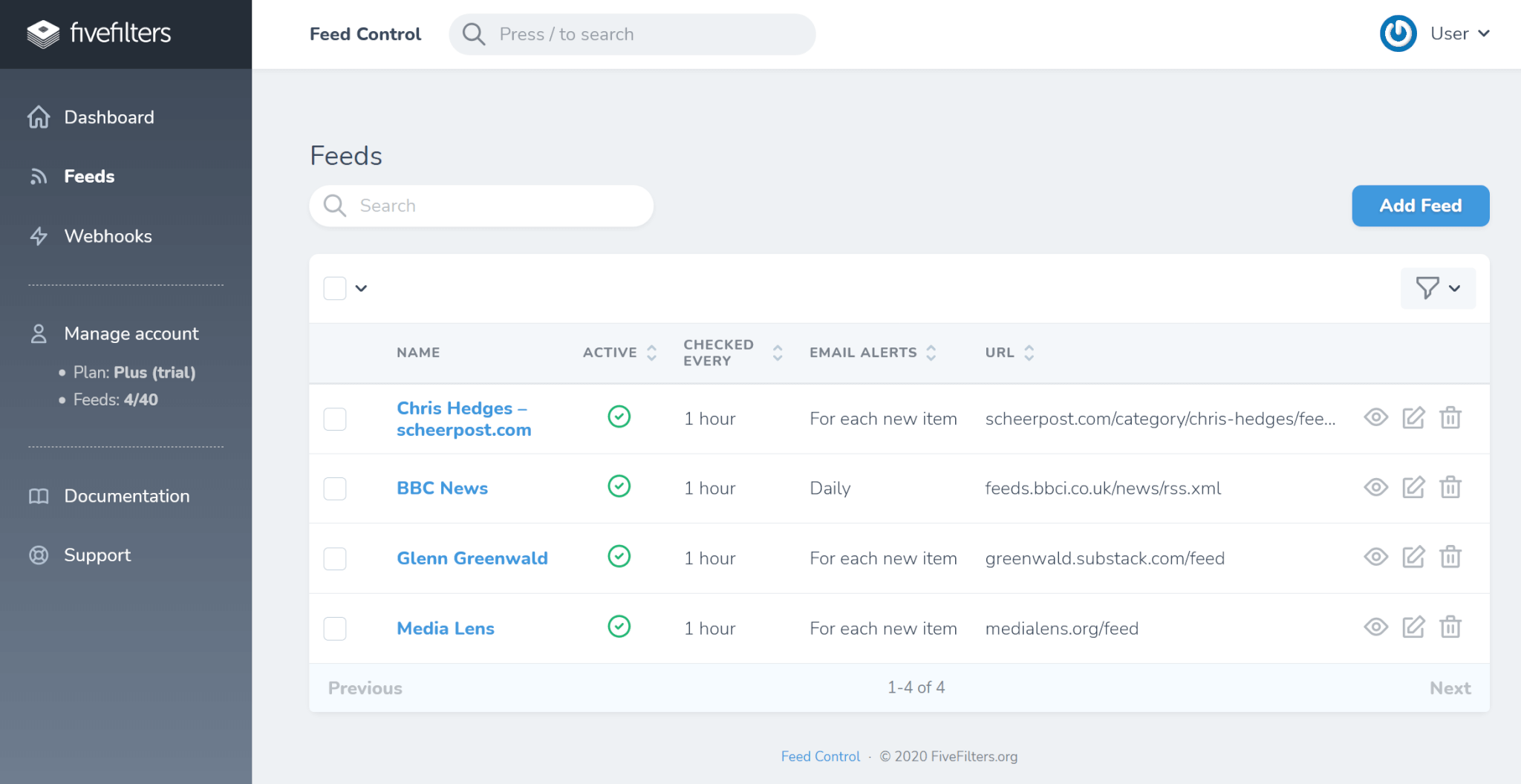Click inside the Feeds search field
The height and width of the screenshot is (784, 1521).
[481, 206]
